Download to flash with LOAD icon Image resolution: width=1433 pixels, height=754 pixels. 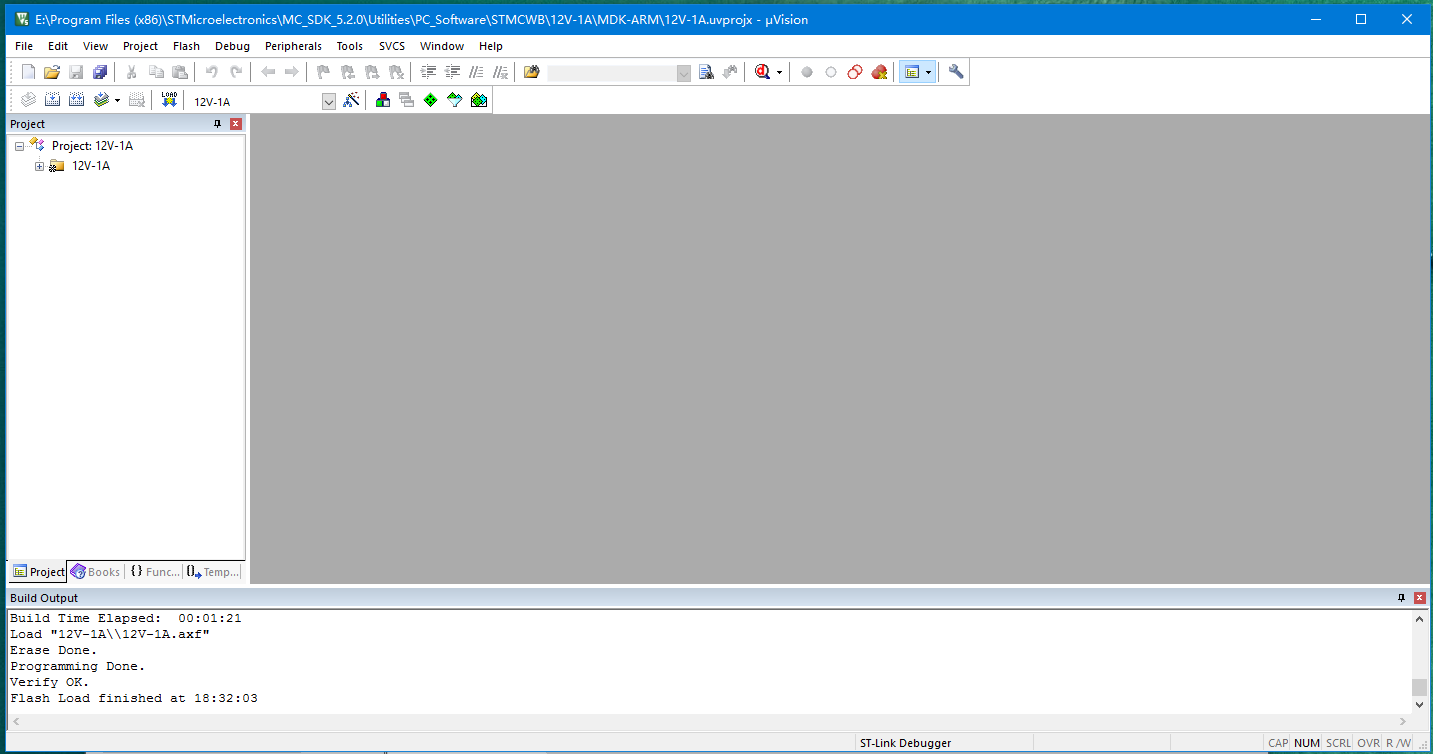pyautogui.click(x=169, y=100)
